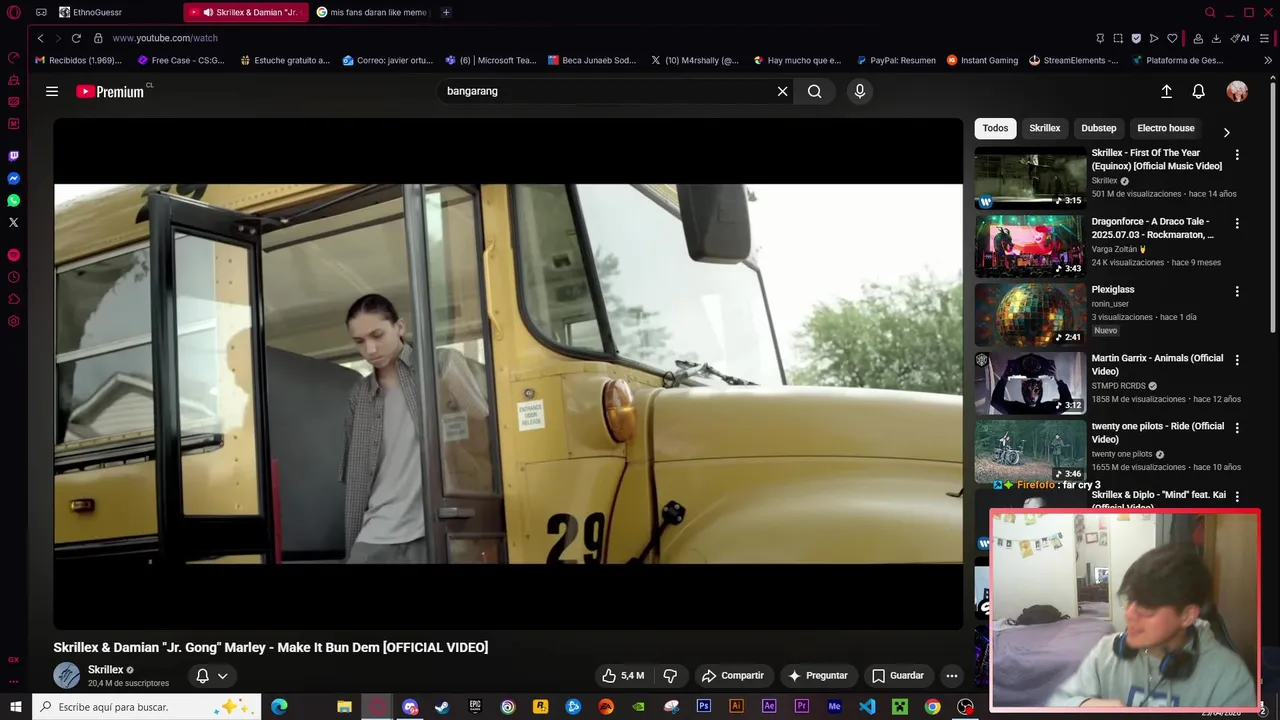
Task: Switch to the mis fans daran like Google tab
Action: point(372,12)
